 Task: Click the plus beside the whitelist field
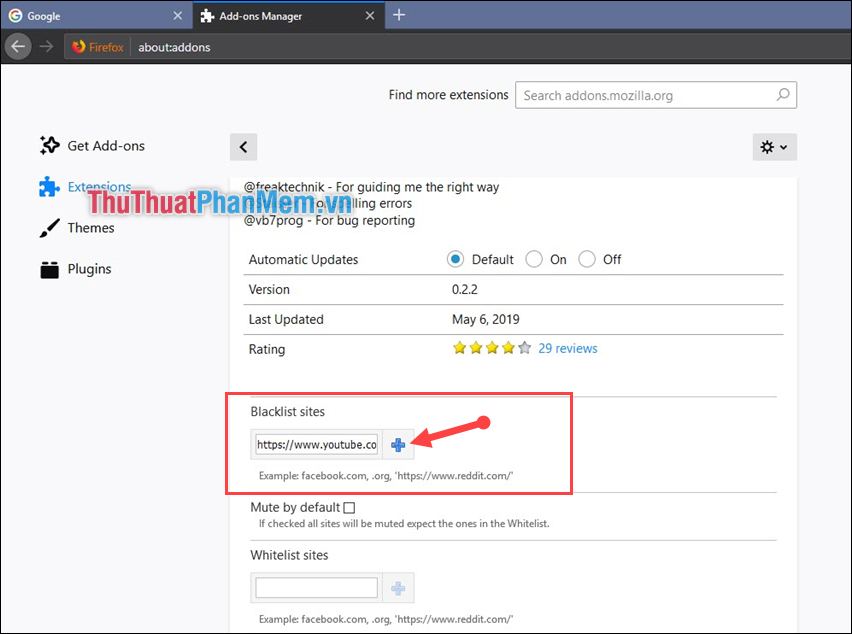coord(397,587)
